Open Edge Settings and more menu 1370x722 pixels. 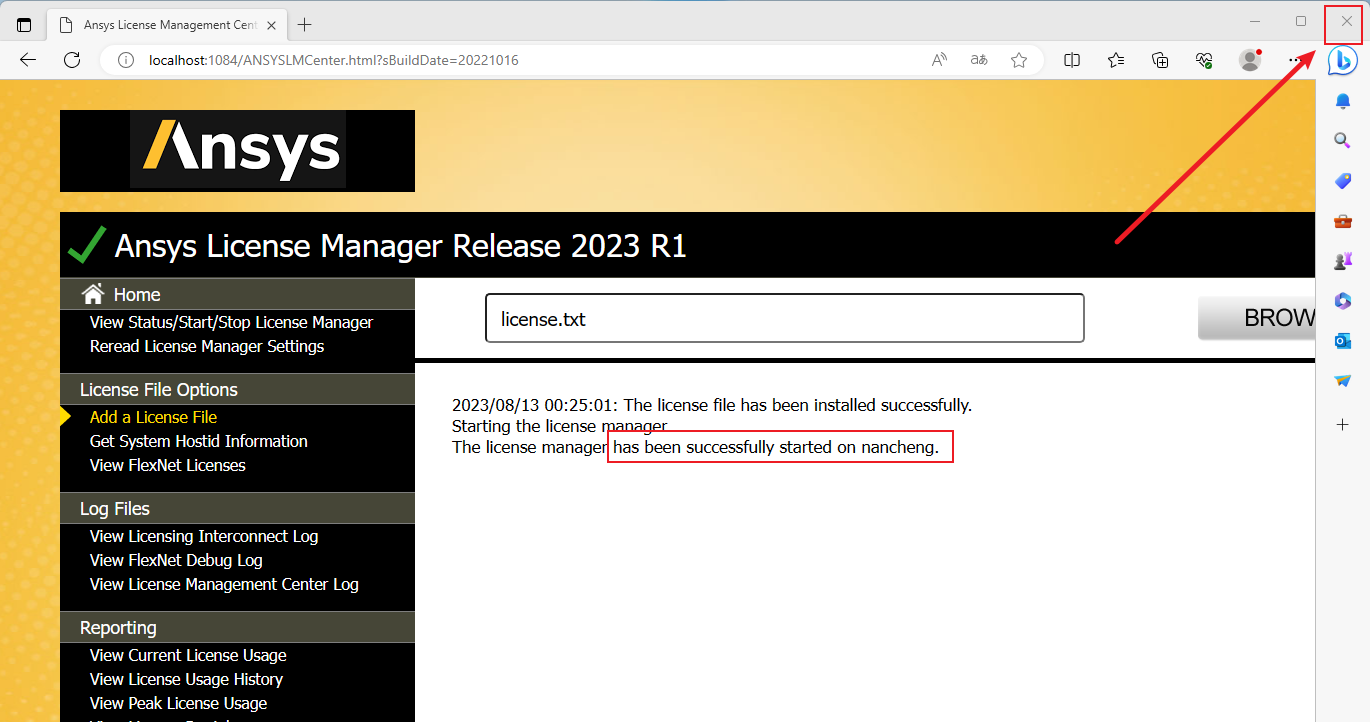pos(1295,60)
